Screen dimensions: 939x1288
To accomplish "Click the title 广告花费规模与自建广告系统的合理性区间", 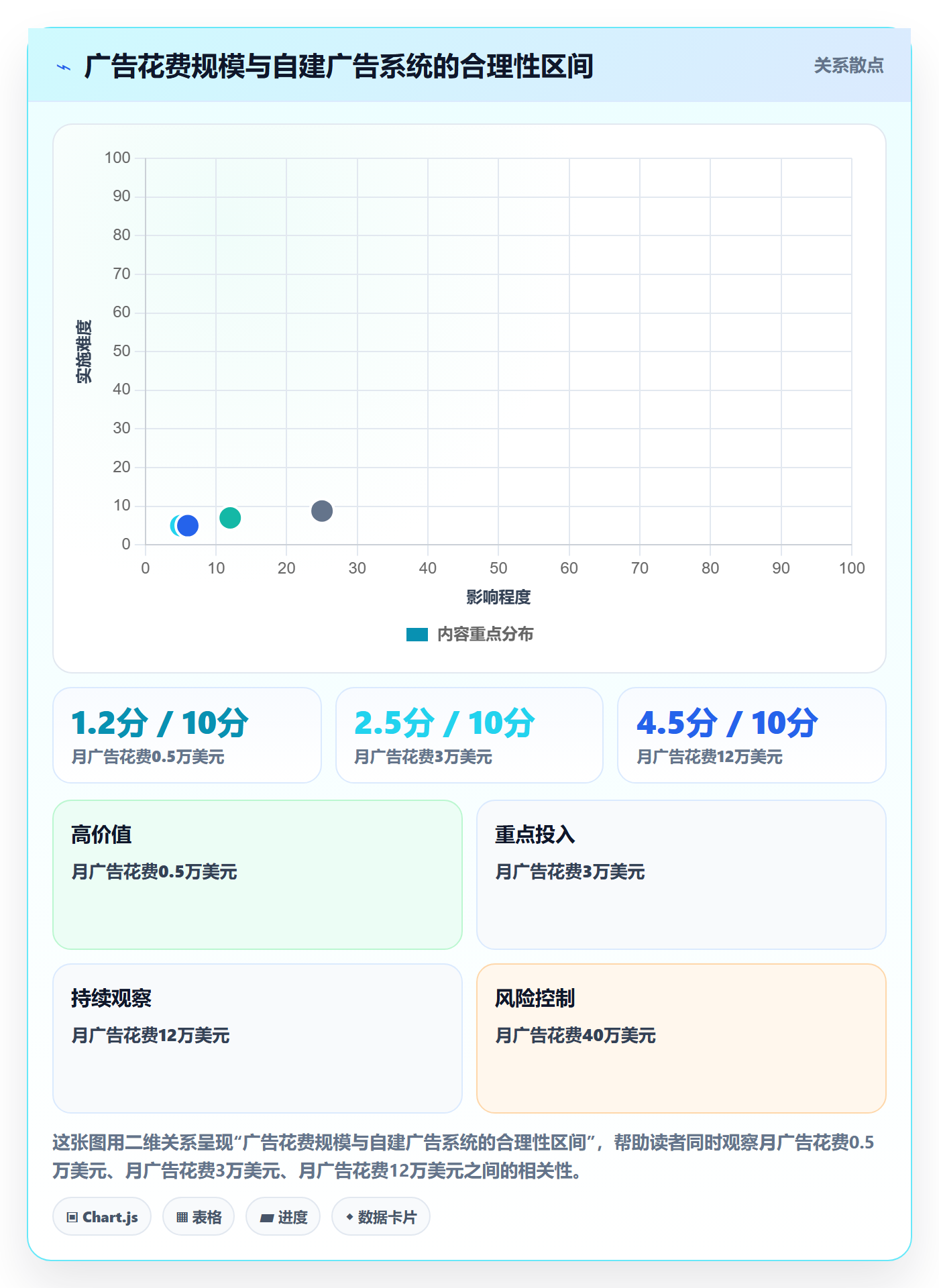I will (339, 67).
